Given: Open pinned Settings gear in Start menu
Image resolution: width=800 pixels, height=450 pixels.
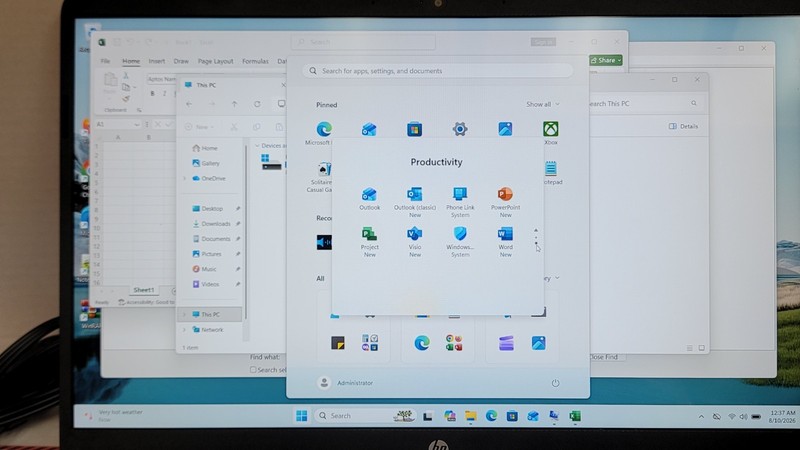Looking at the screenshot, I should pyautogui.click(x=460, y=129).
